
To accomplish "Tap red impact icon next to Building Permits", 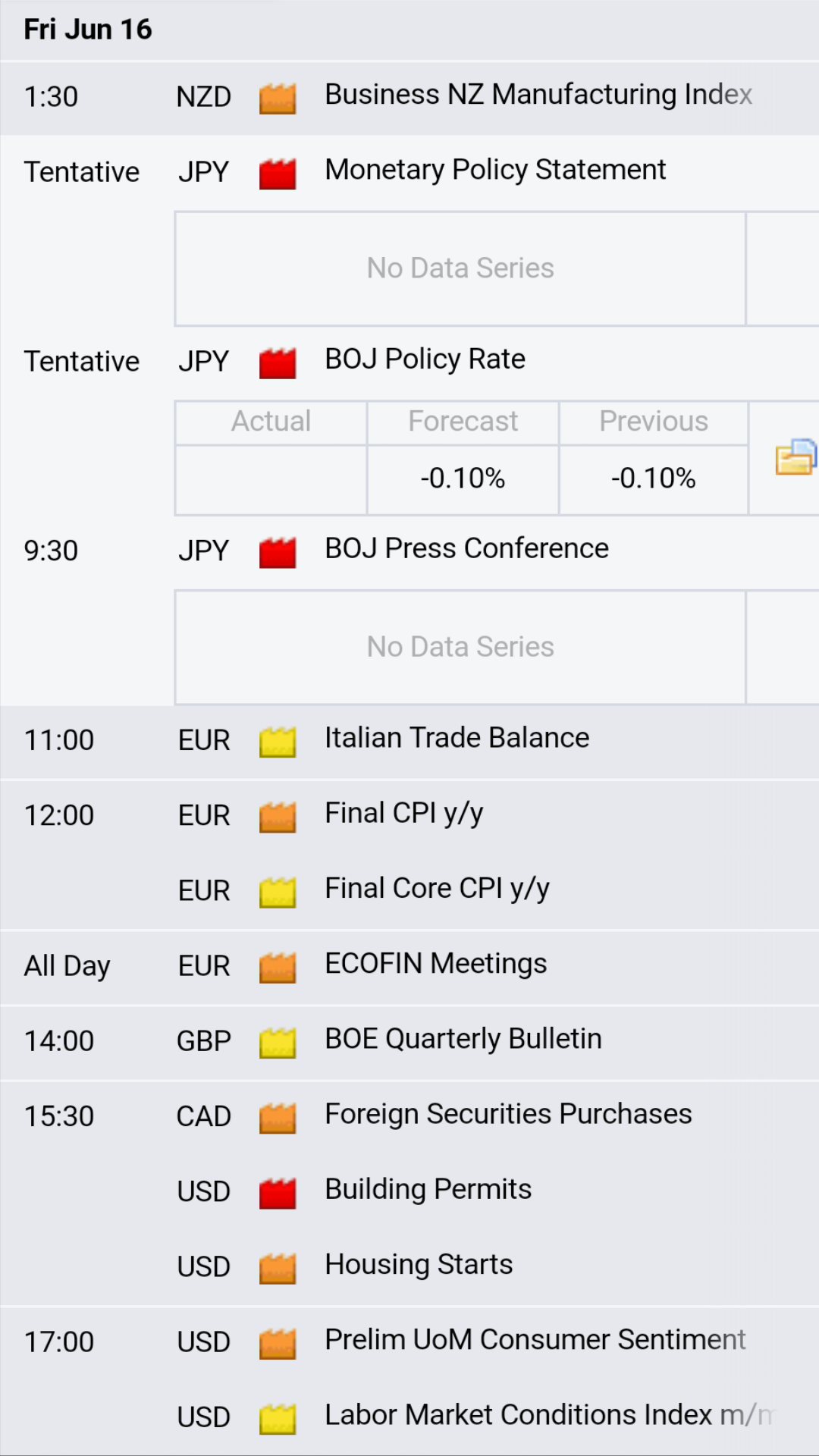I will tap(278, 1193).
